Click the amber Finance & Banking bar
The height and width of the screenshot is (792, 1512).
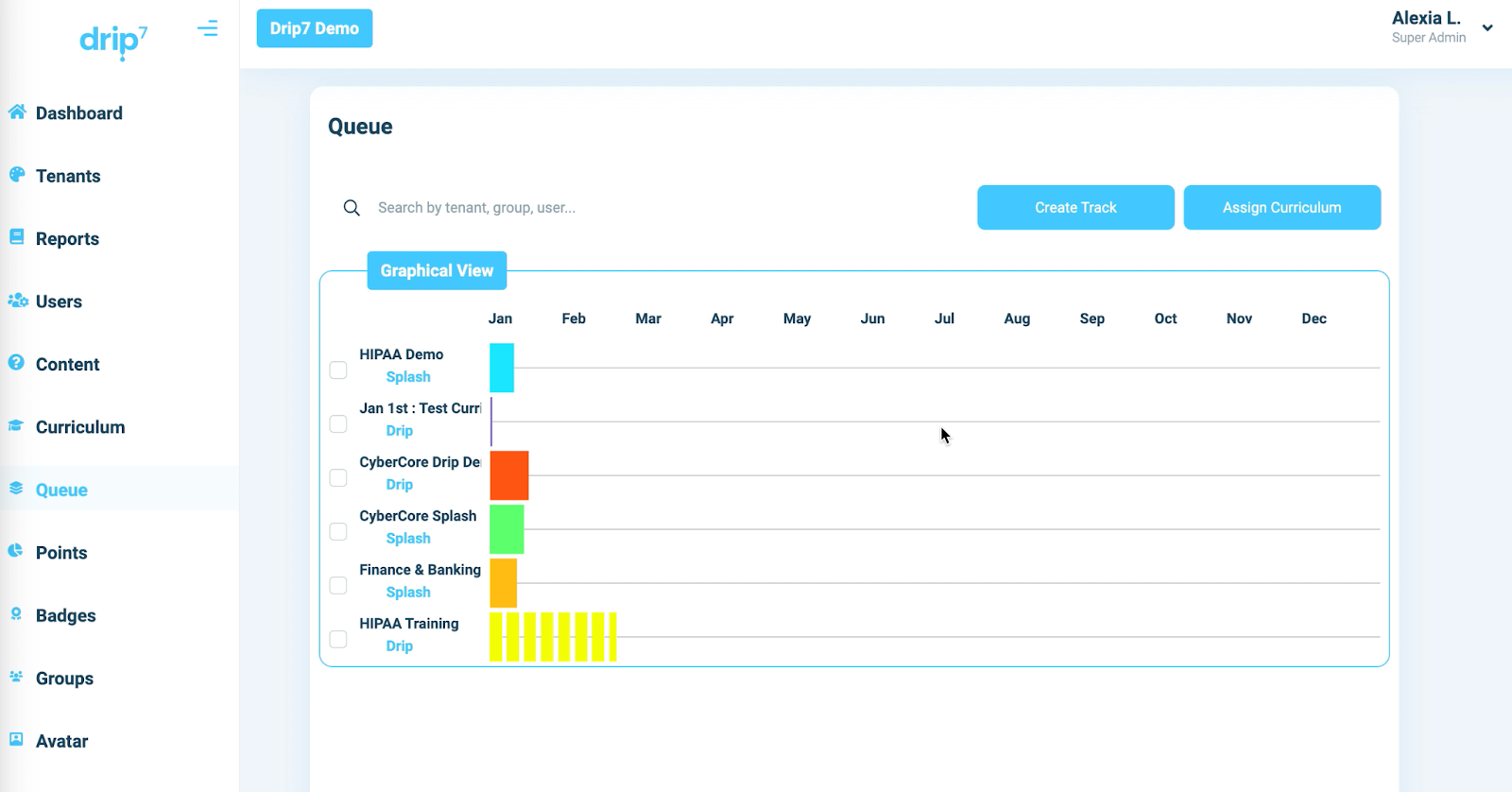coord(503,583)
